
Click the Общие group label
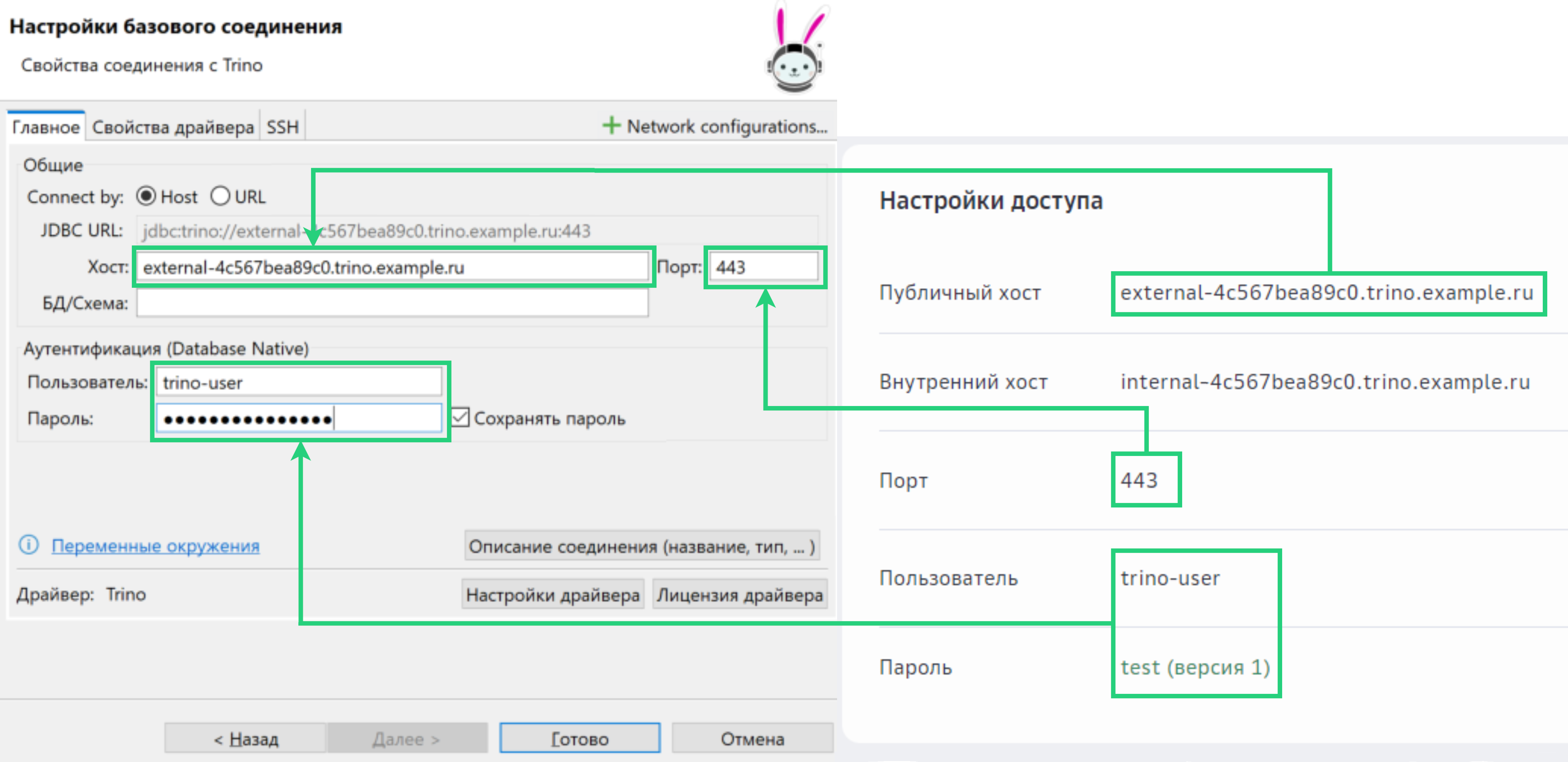point(53,165)
